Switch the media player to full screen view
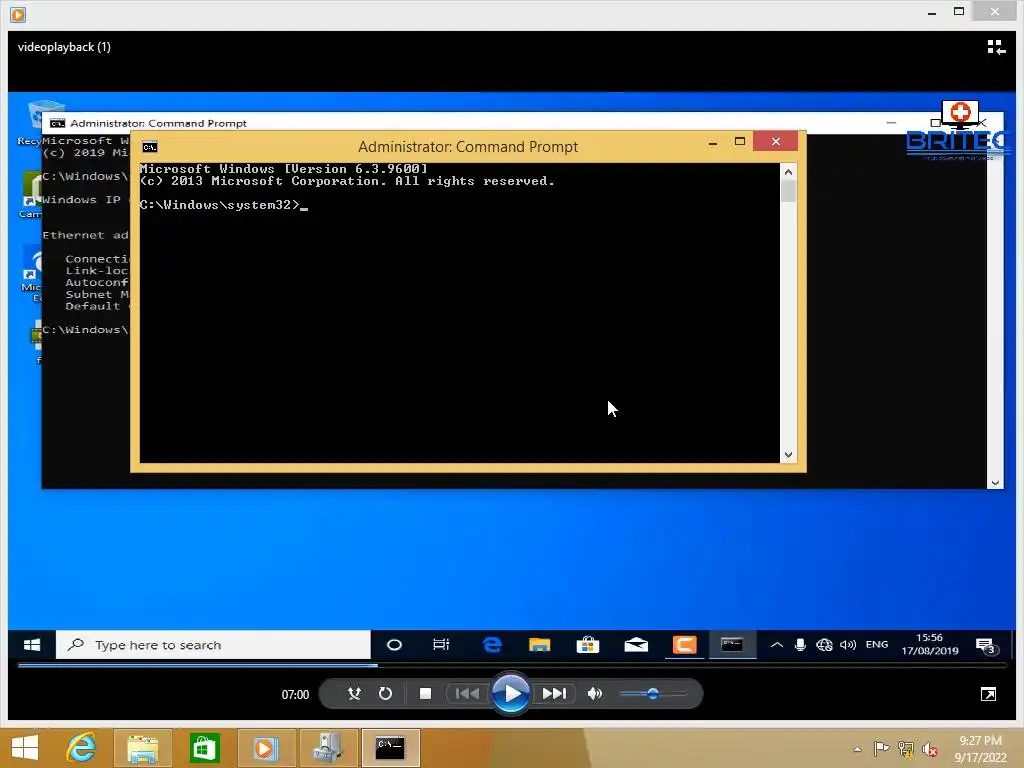The width and height of the screenshot is (1024, 768). [x=988, y=694]
